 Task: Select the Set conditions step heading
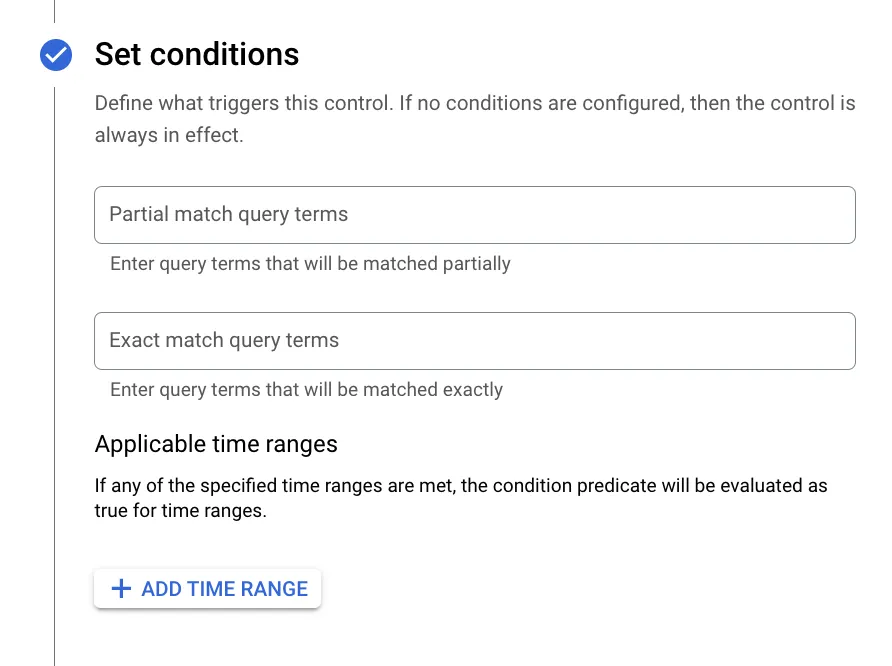[197, 54]
